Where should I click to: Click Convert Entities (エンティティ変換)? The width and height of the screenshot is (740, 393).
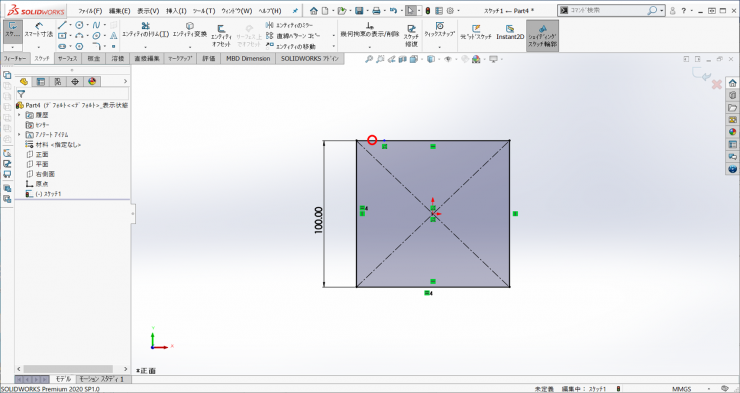click(x=190, y=30)
